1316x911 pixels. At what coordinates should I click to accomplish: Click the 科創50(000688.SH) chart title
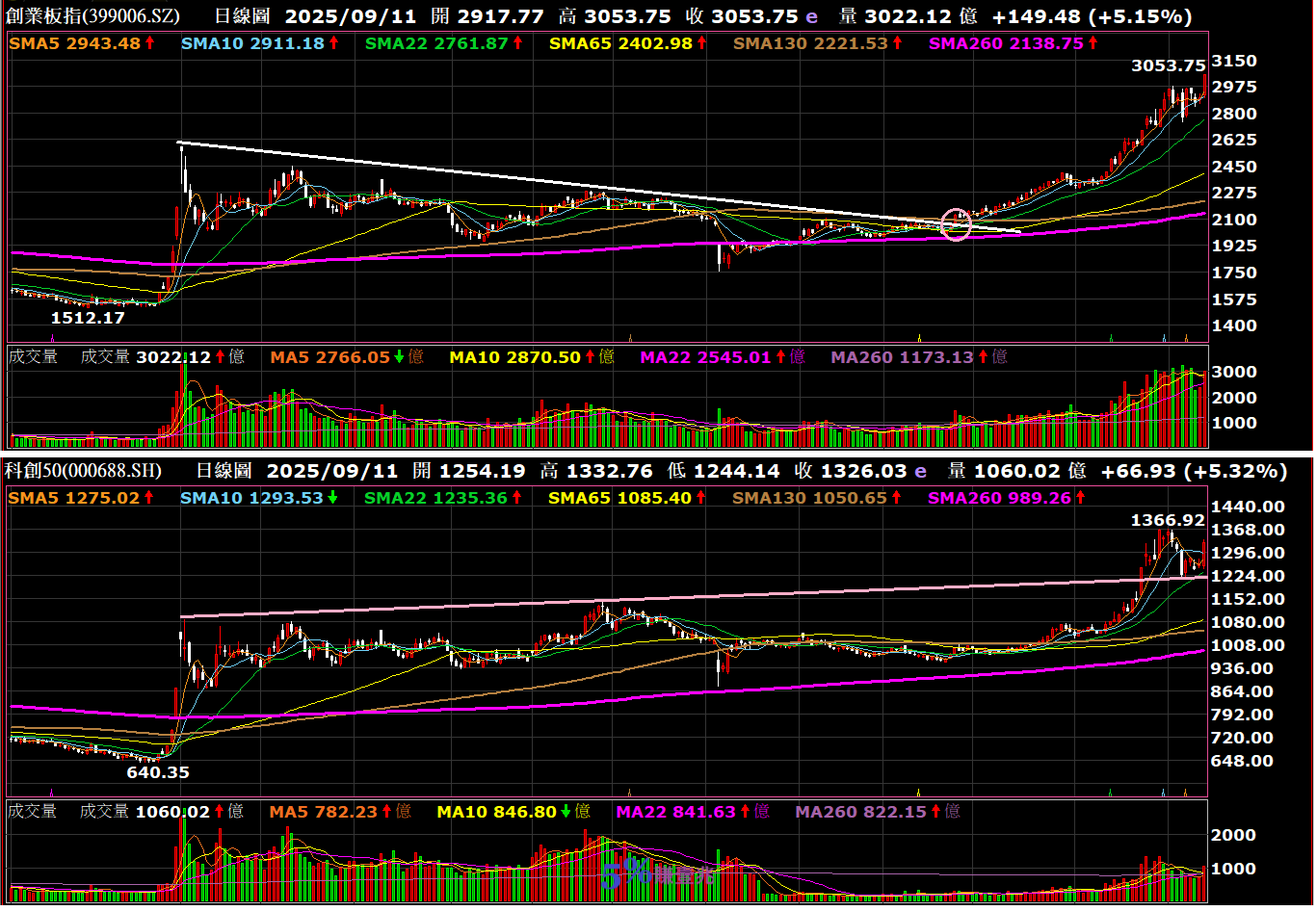pos(83,472)
